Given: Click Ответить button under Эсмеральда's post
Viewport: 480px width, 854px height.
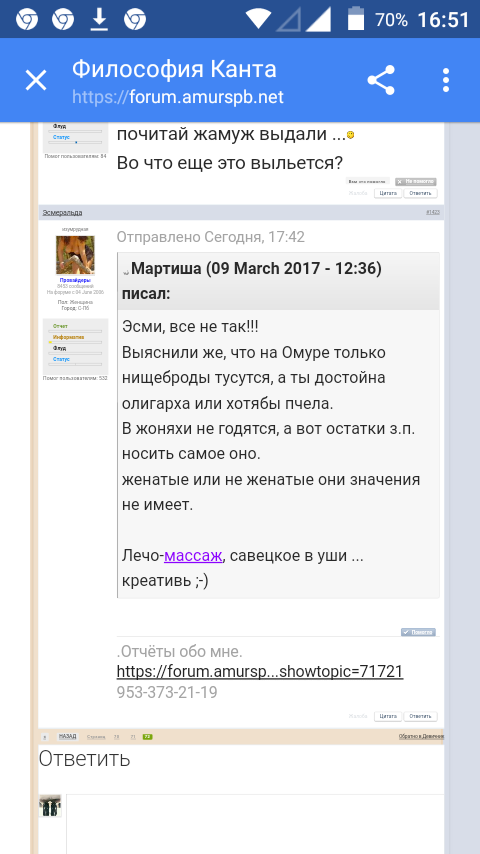Looking at the screenshot, I should tap(421, 716).
